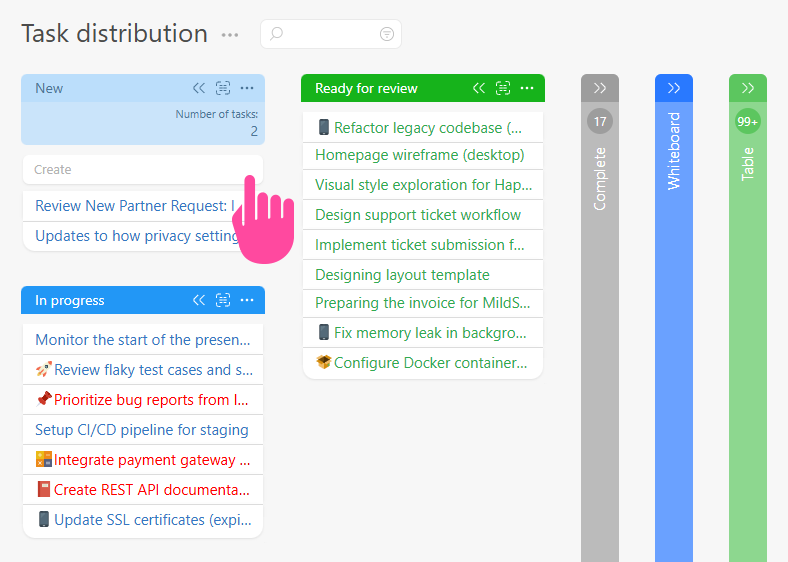This screenshot has height=562, width=788.
Task: Open Task distribution title options menu
Action: coord(230,35)
